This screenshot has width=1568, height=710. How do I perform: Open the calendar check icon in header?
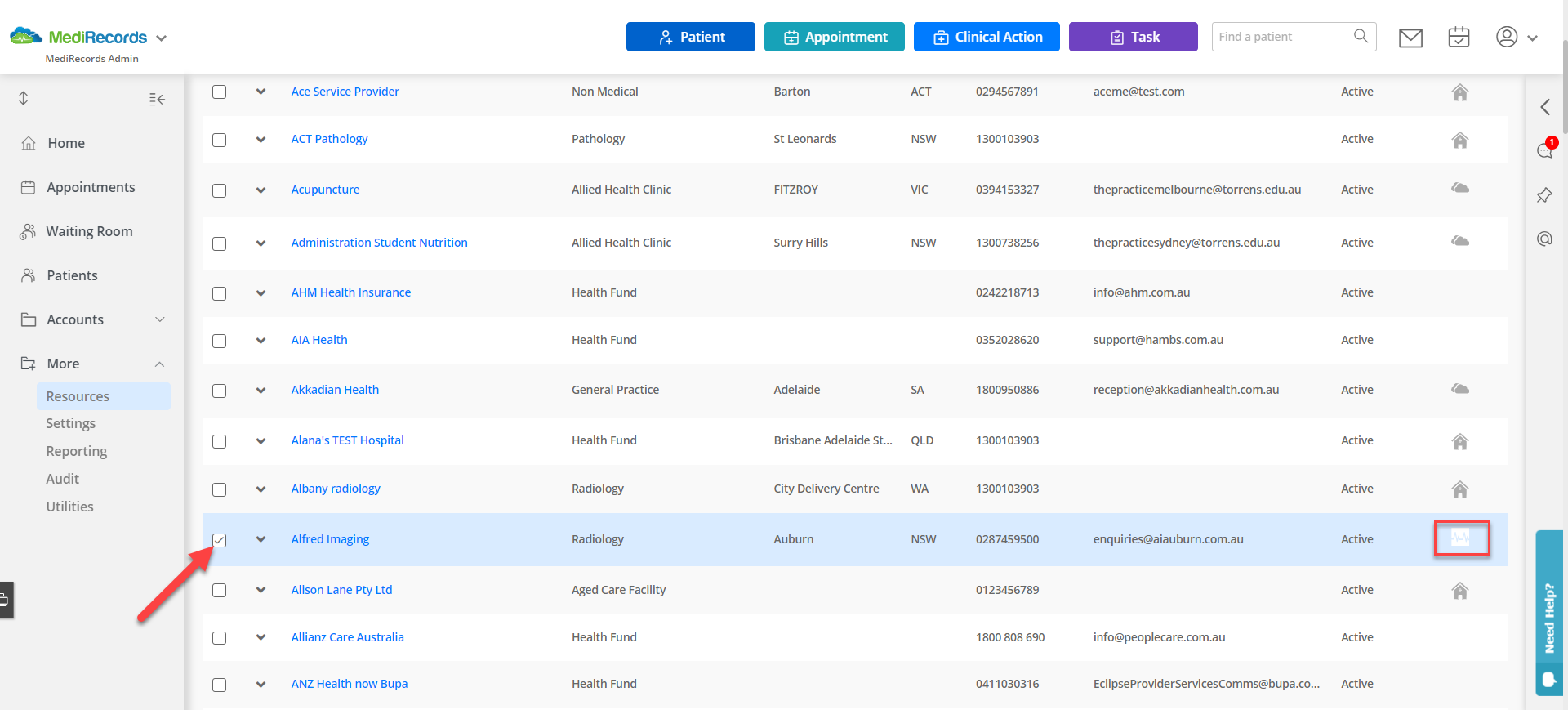pyautogui.click(x=1459, y=37)
